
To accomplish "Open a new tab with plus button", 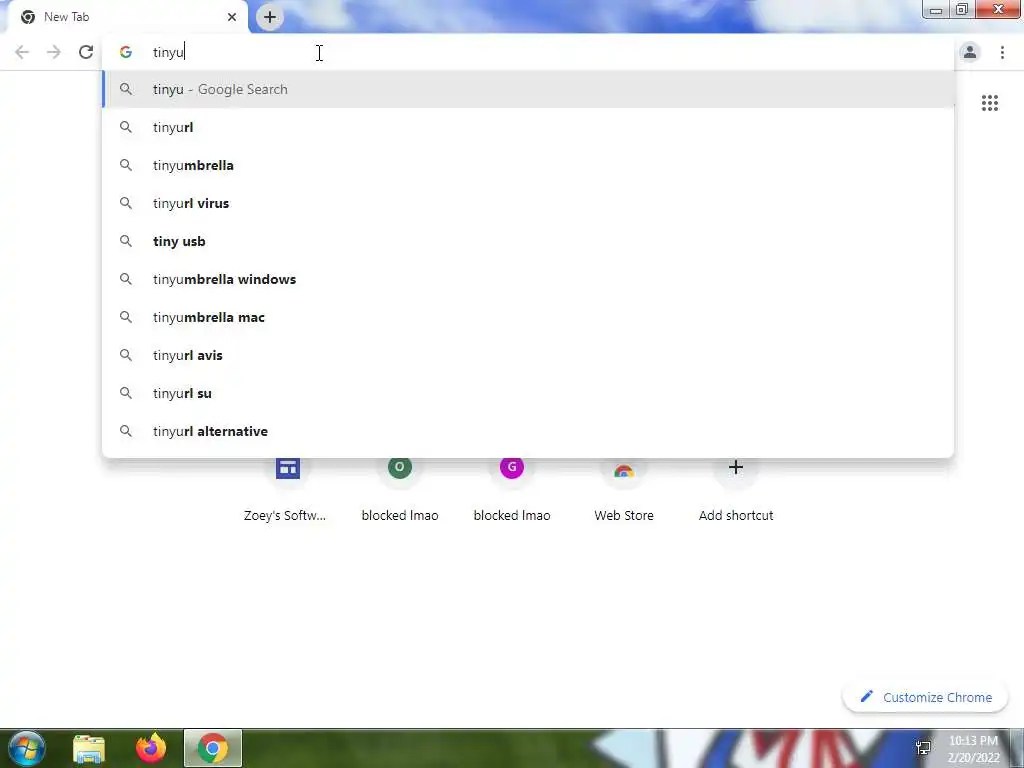I will pyautogui.click(x=270, y=17).
